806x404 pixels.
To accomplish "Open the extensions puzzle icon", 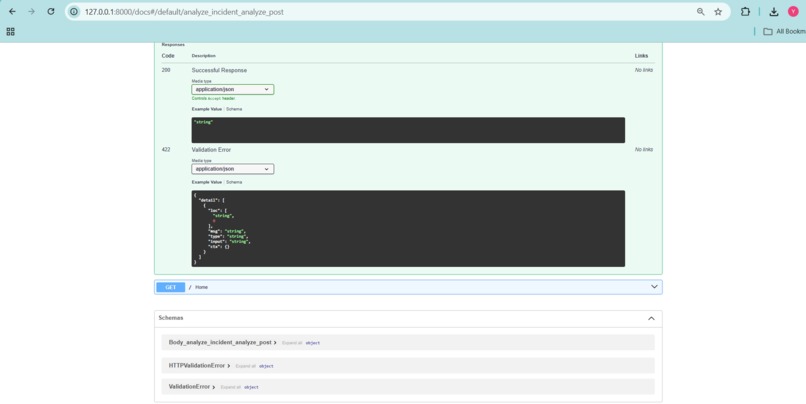I will (x=745, y=11).
